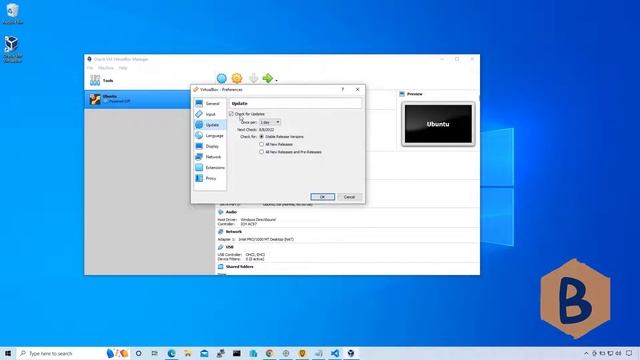Open the Extensions preferences category
Viewport: 640px width, 360px height.
coord(210,167)
